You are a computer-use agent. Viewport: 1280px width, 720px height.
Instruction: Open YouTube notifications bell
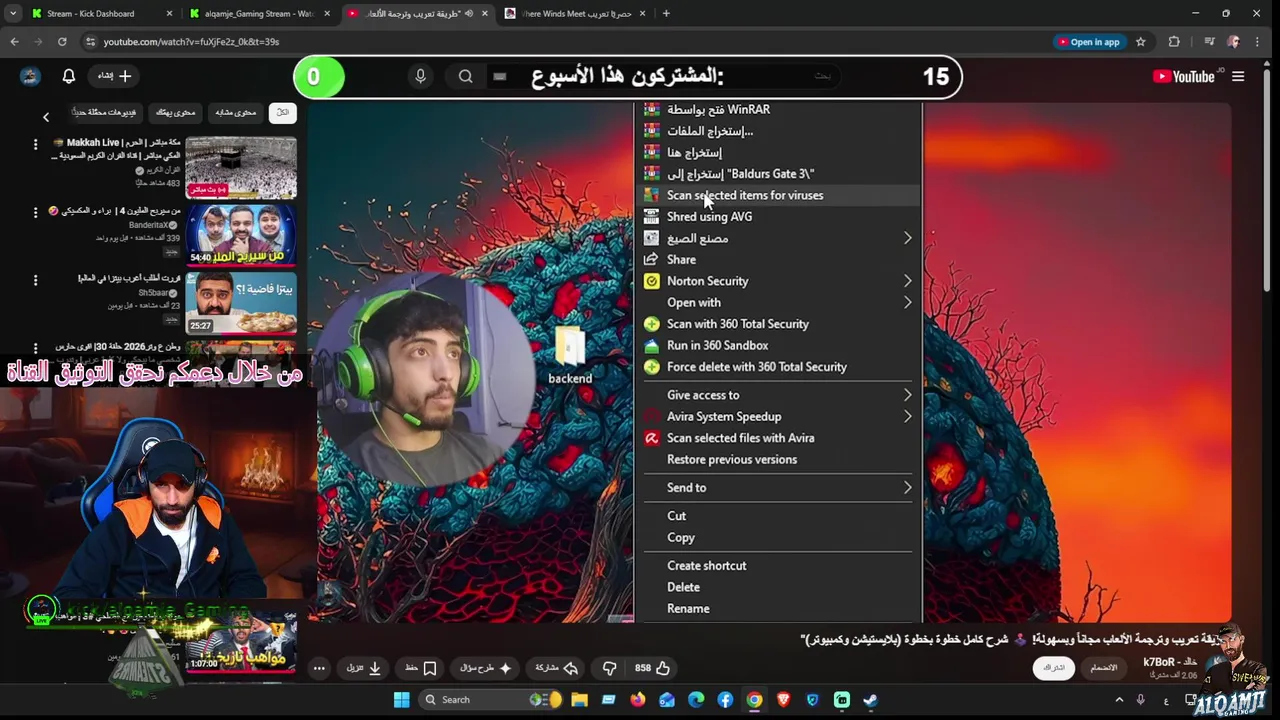[69, 76]
